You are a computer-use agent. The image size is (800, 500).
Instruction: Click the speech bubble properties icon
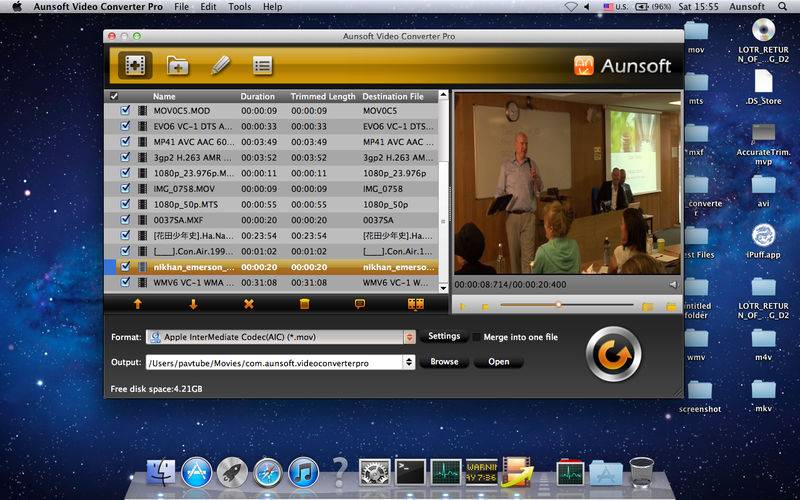tap(360, 304)
